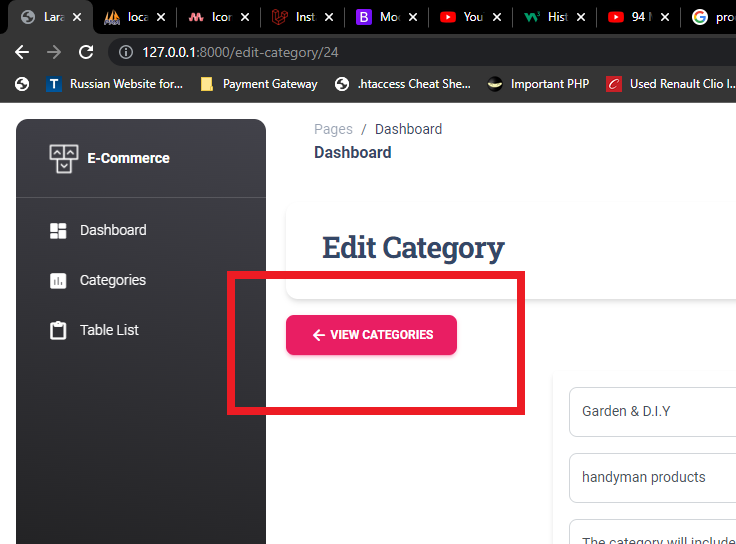
Task: Open Dashboard in the sidebar
Action: 113,230
